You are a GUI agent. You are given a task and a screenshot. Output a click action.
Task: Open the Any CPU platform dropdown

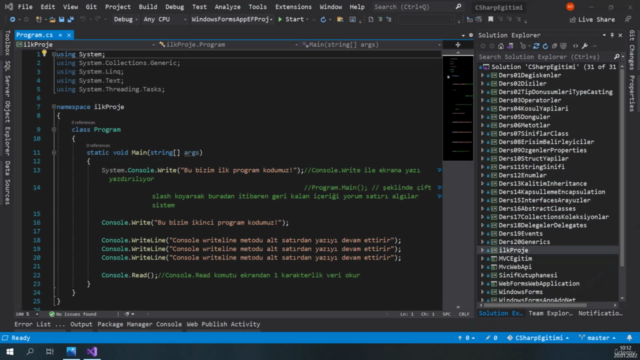164,20
